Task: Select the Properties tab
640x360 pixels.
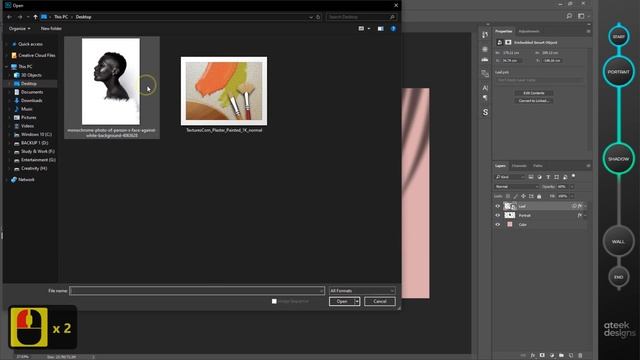Action: tap(503, 31)
